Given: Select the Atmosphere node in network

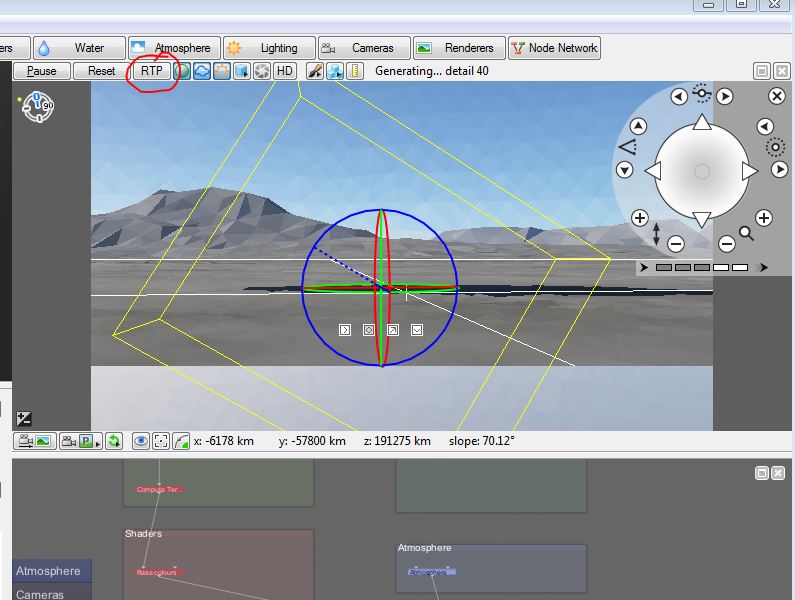Looking at the screenshot, I should pyautogui.click(x=432, y=572).
